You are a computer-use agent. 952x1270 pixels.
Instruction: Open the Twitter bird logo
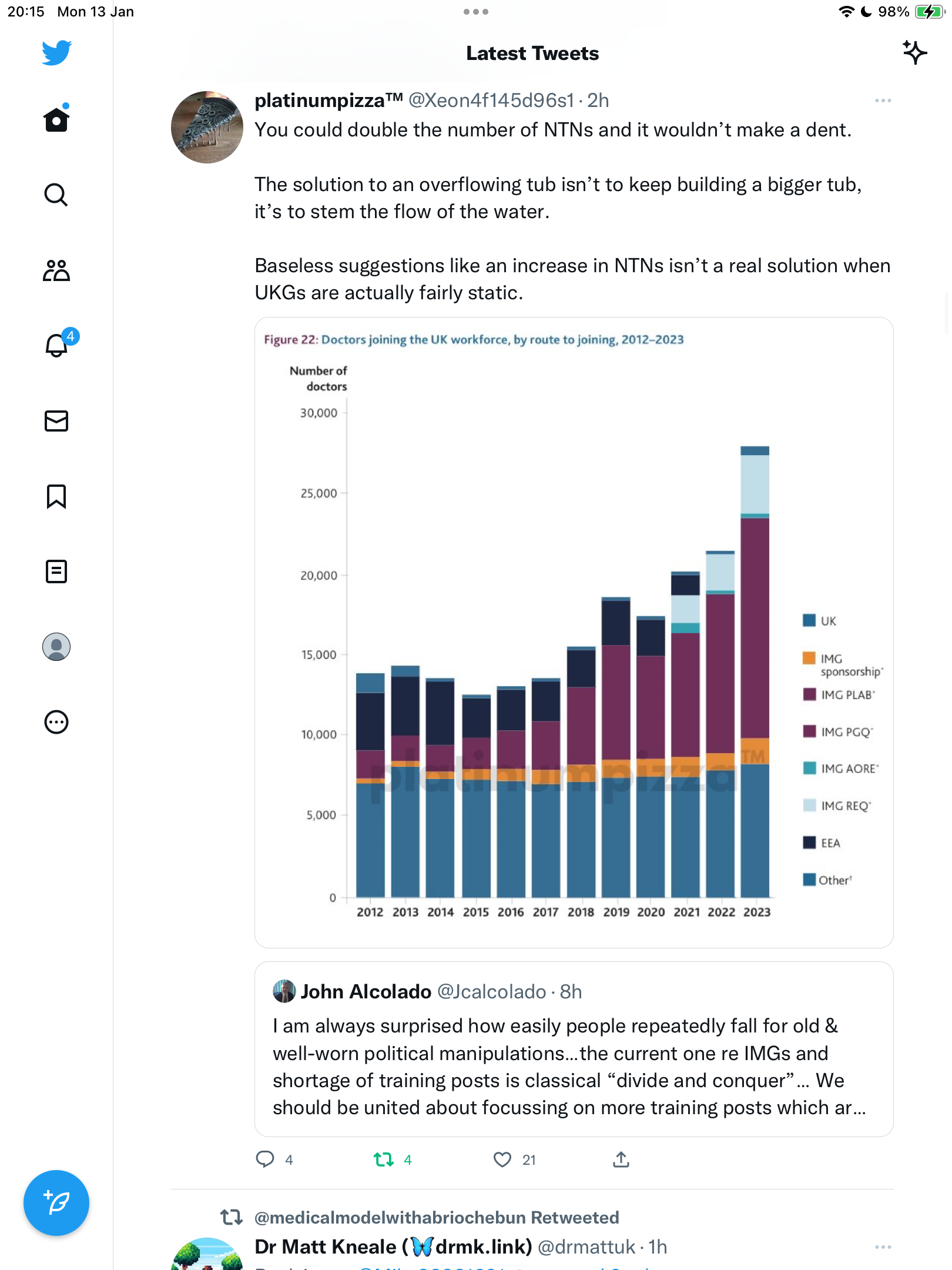pyautogui.click(x=56, y=53)
